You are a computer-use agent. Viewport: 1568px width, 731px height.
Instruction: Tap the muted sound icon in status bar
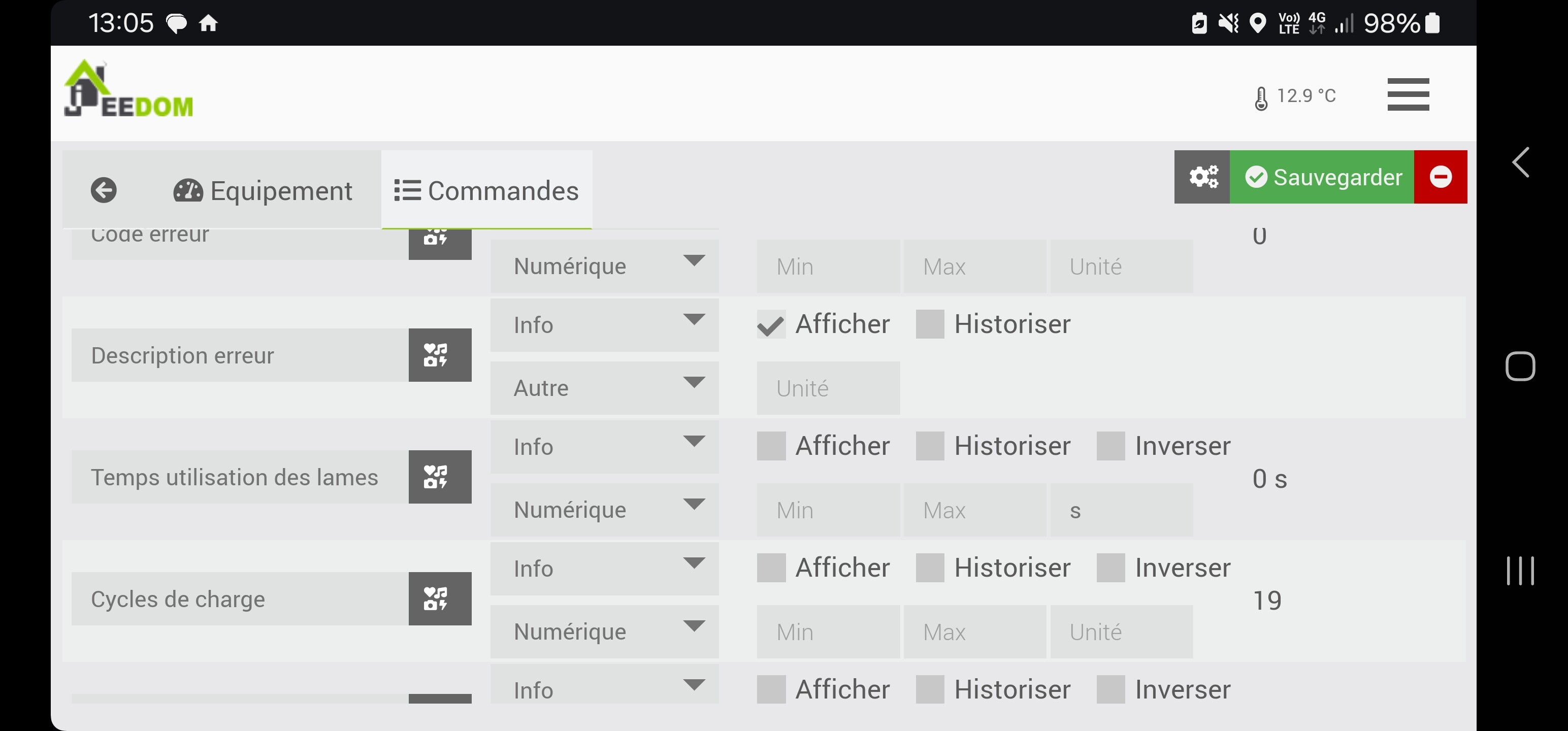[1228, 23]
